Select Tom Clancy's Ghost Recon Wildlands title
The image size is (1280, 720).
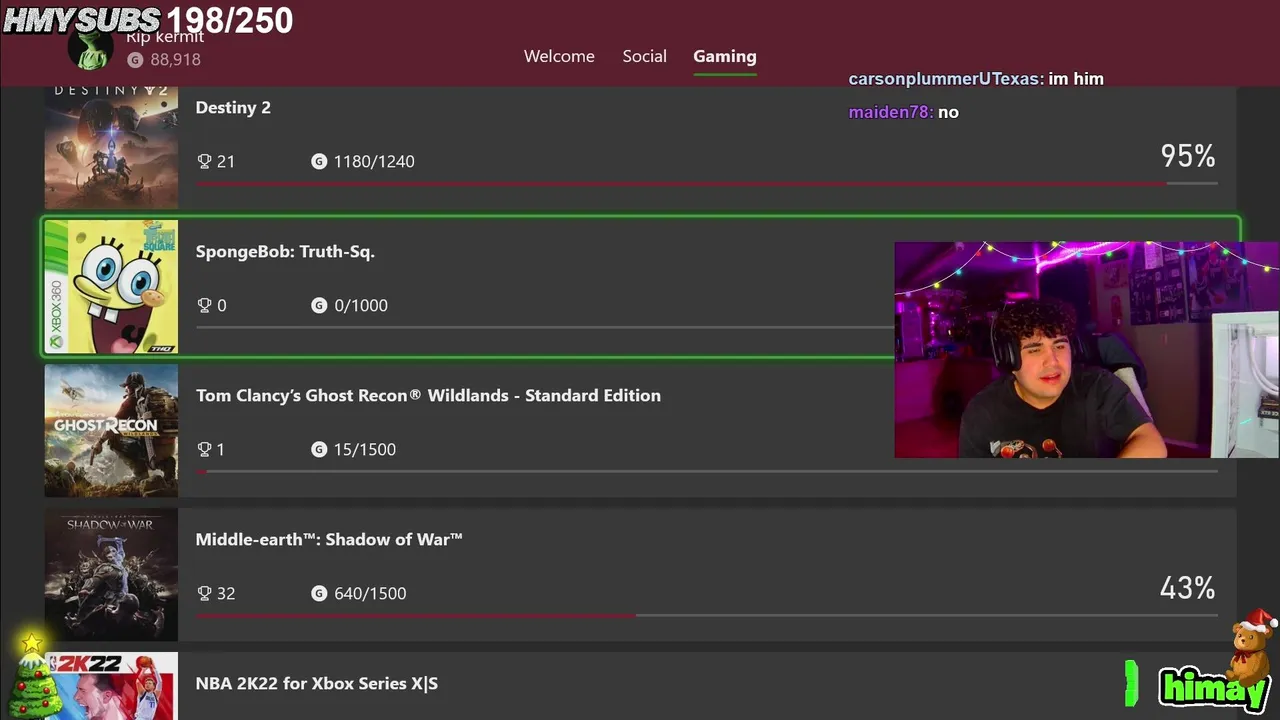coord(428,395)
